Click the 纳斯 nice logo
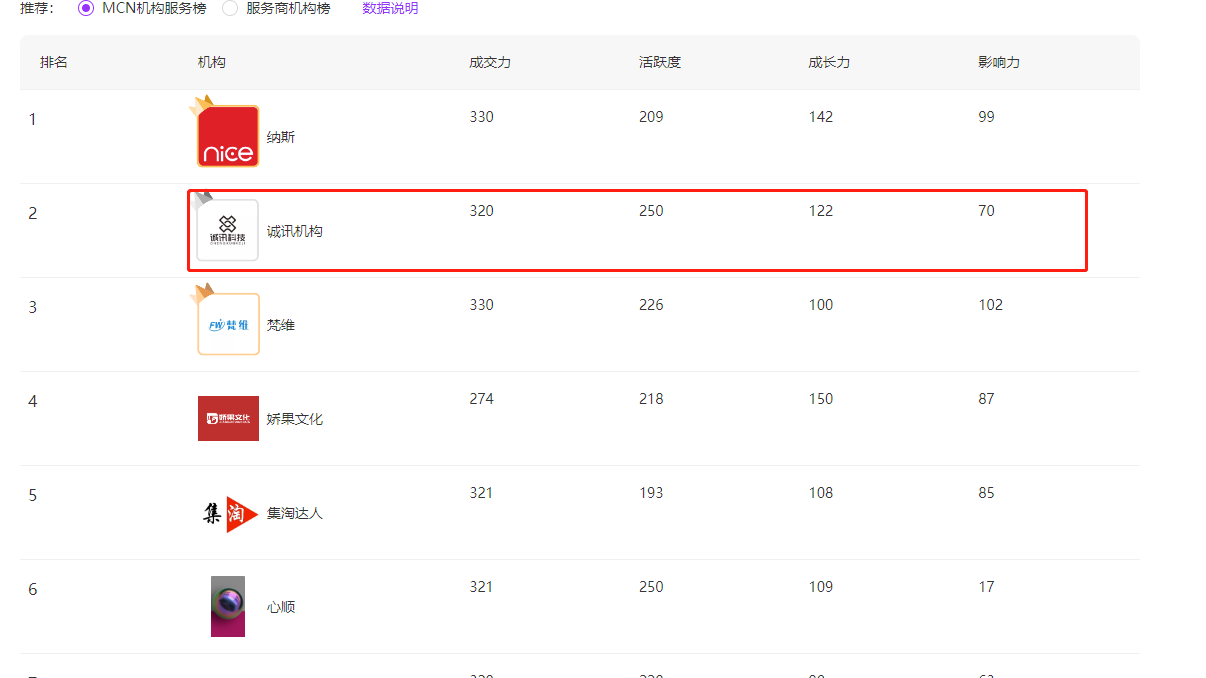 pyautogui.click(x=228, y=136)
